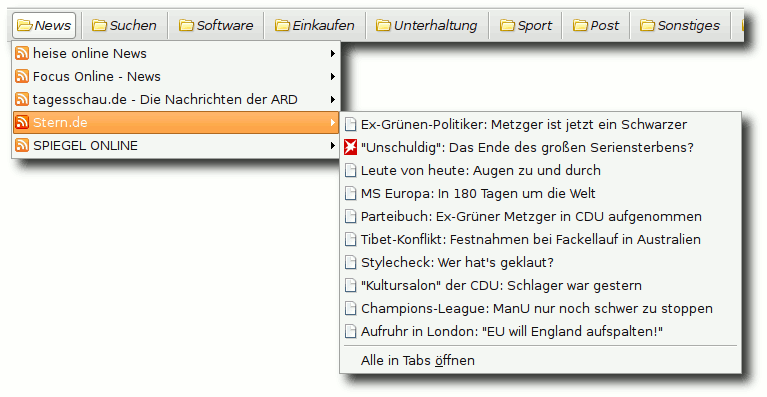Click the RSS icon for tagesschau.de
Image resolution: width=767 pixels, height=397 pixels.
click(x=22, y=99)
